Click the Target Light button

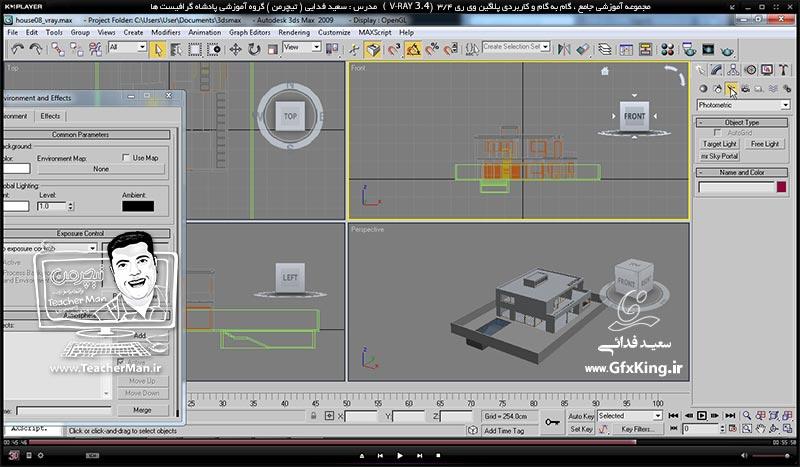pos(719,144)
